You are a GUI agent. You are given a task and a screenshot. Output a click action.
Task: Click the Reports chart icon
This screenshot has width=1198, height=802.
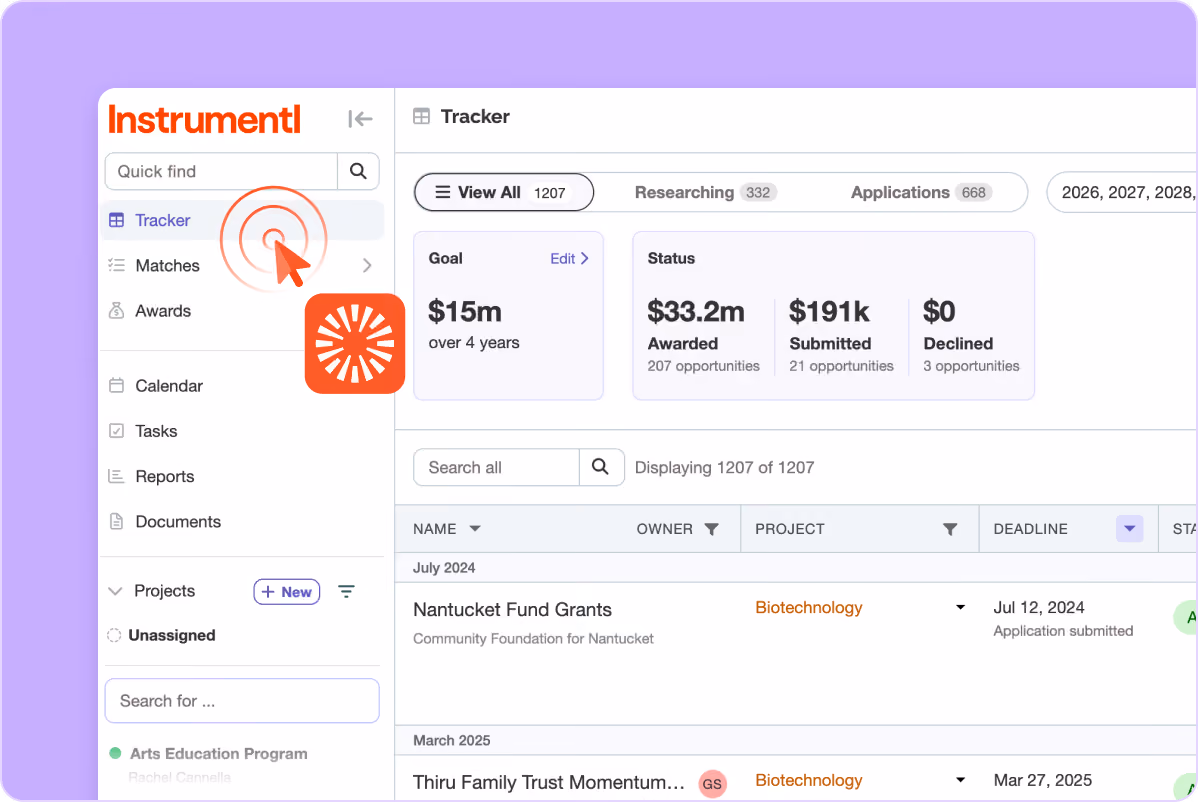click(116, 476)
